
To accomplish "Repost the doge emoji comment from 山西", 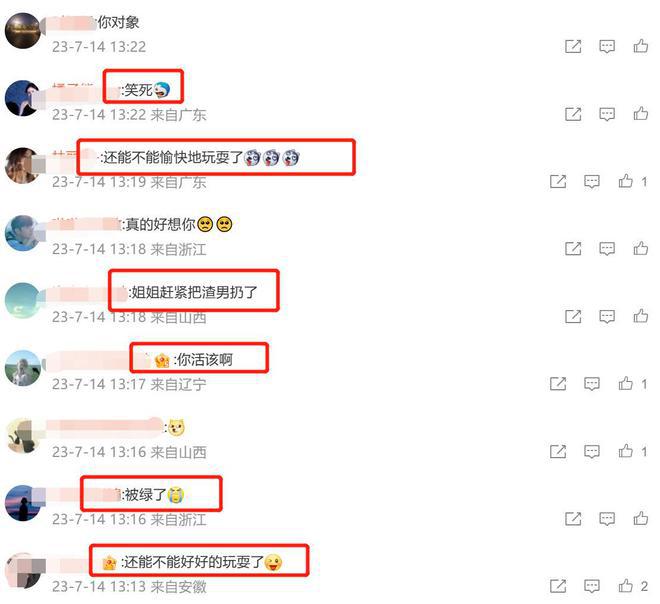I will 558,451.
